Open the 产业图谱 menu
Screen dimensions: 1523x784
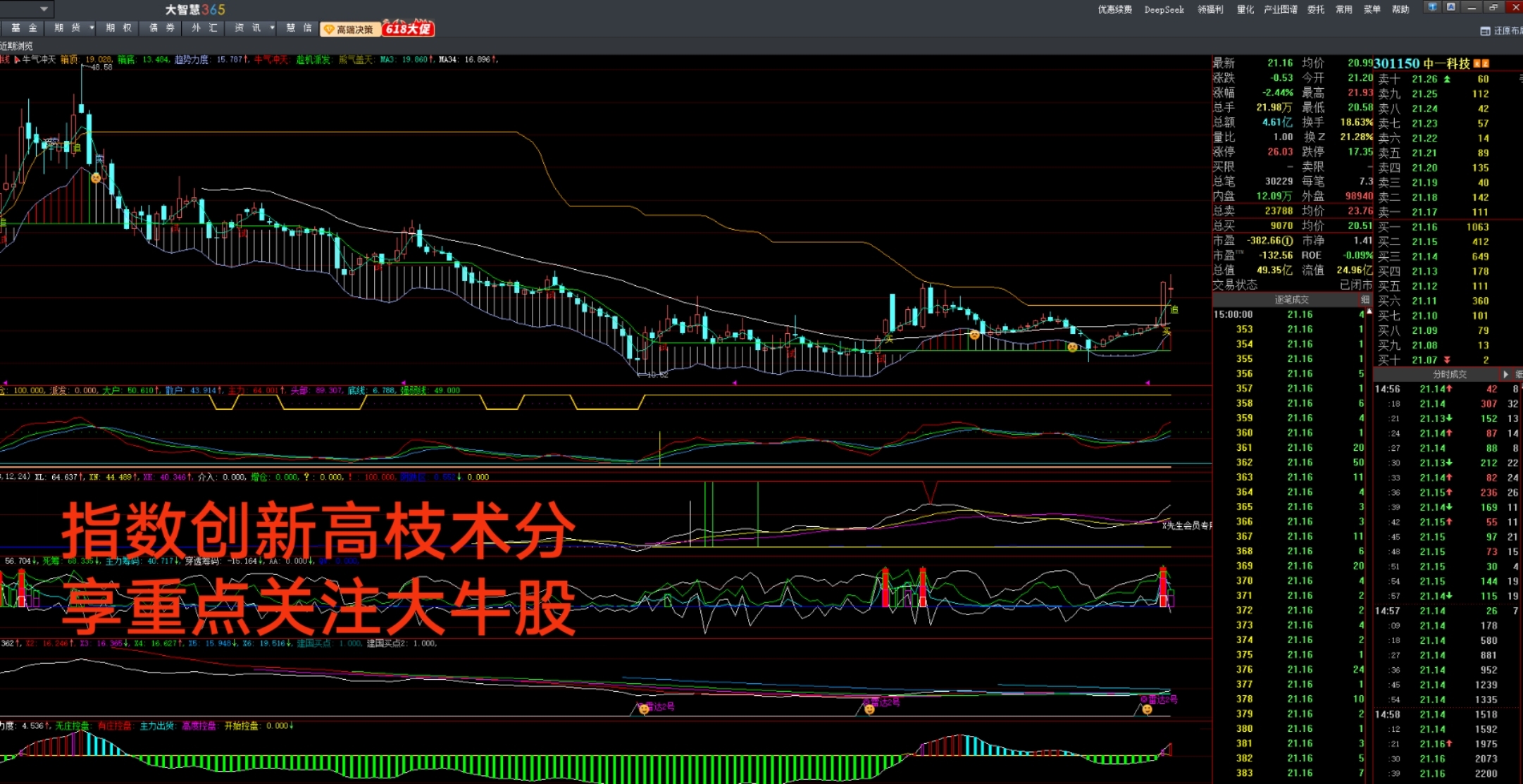(1281, 9)
